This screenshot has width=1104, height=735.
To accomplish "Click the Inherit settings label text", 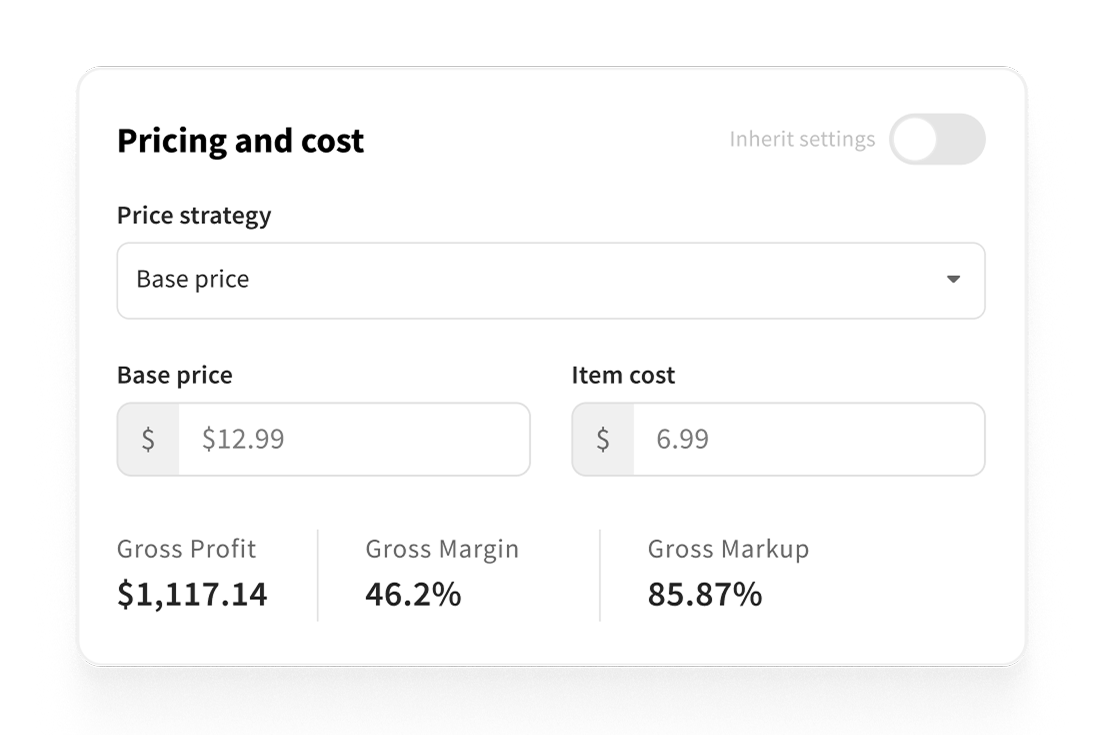I will pos(802,139).
